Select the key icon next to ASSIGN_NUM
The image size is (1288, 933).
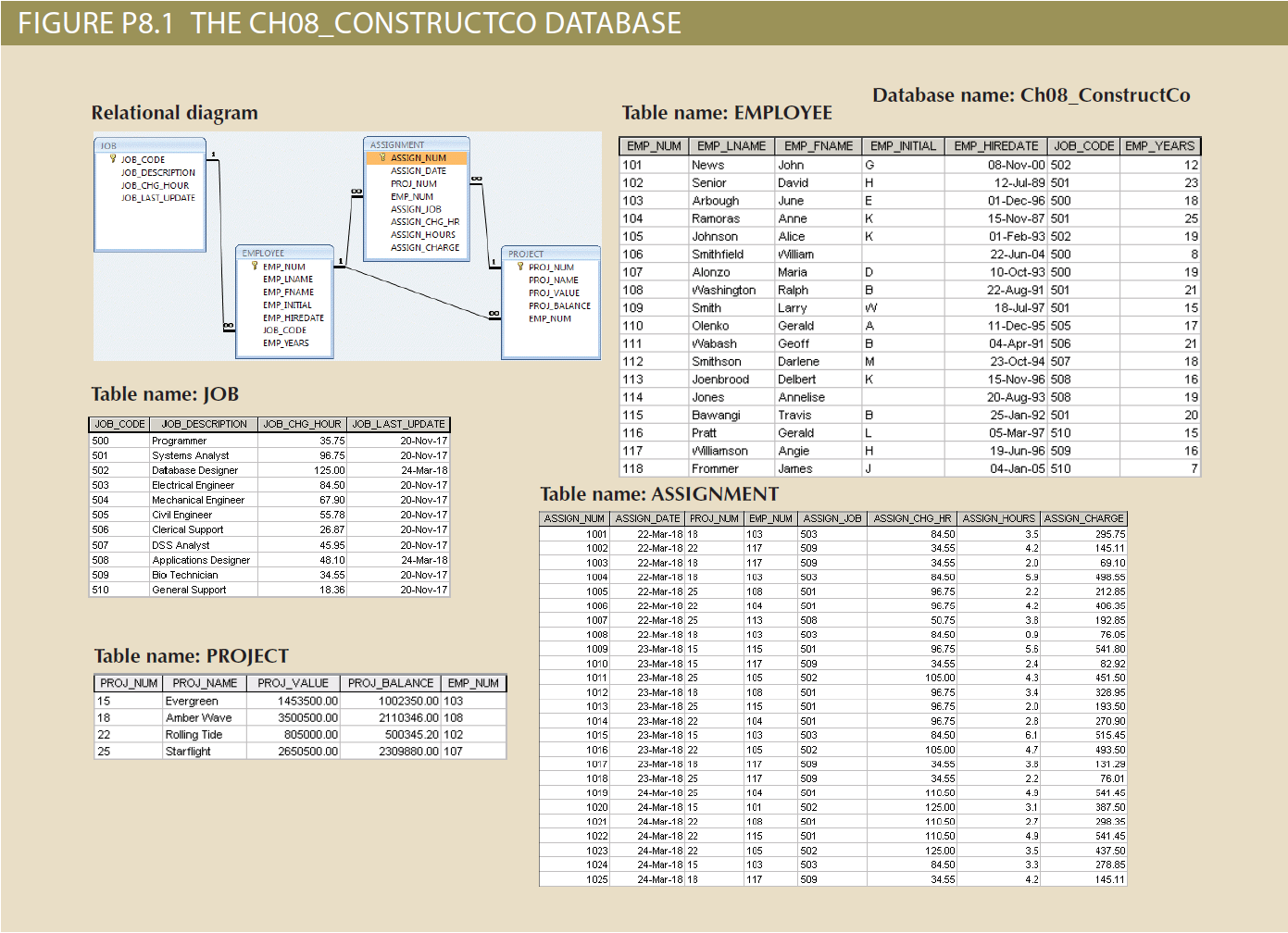[x=382, y=156]
